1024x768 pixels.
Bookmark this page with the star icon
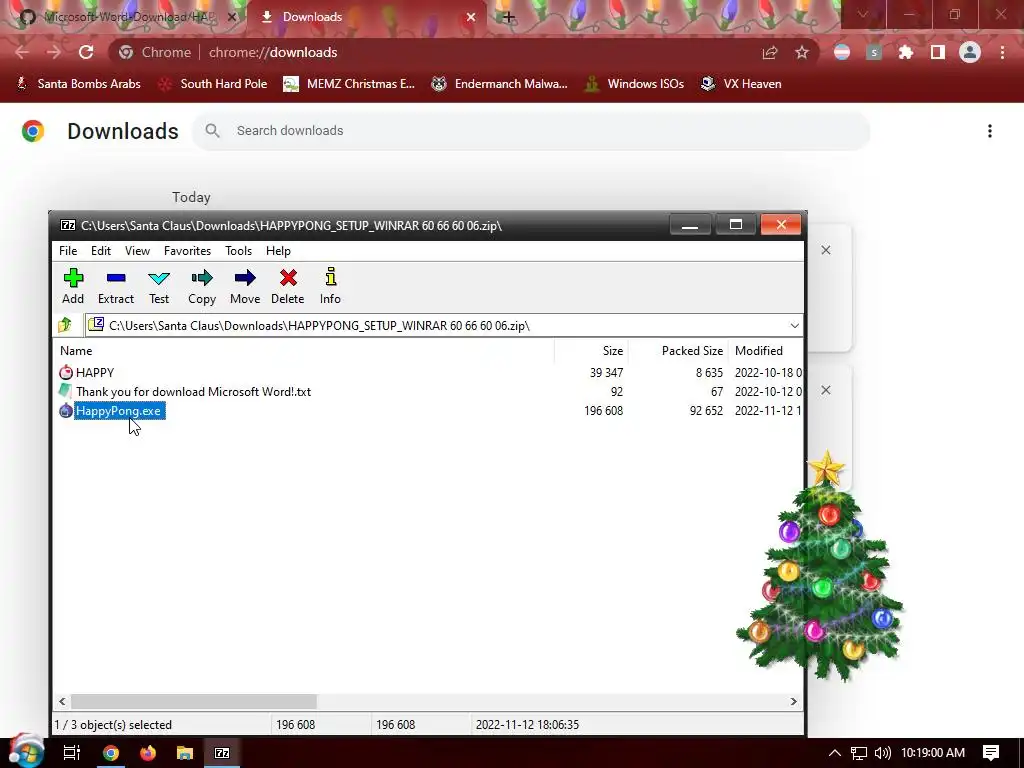[x=802, y=52]
